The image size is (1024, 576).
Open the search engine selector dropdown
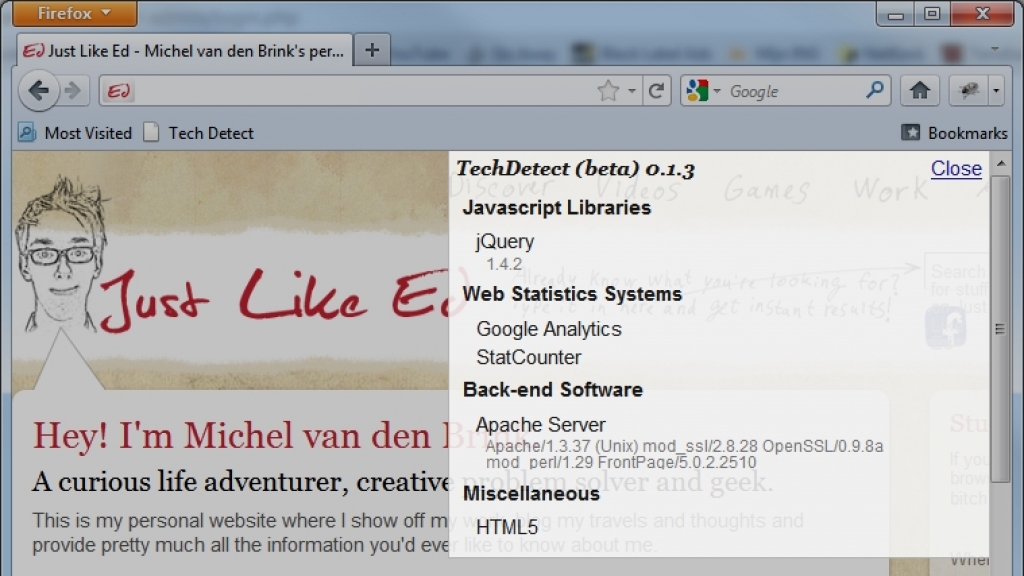point(703,91)
